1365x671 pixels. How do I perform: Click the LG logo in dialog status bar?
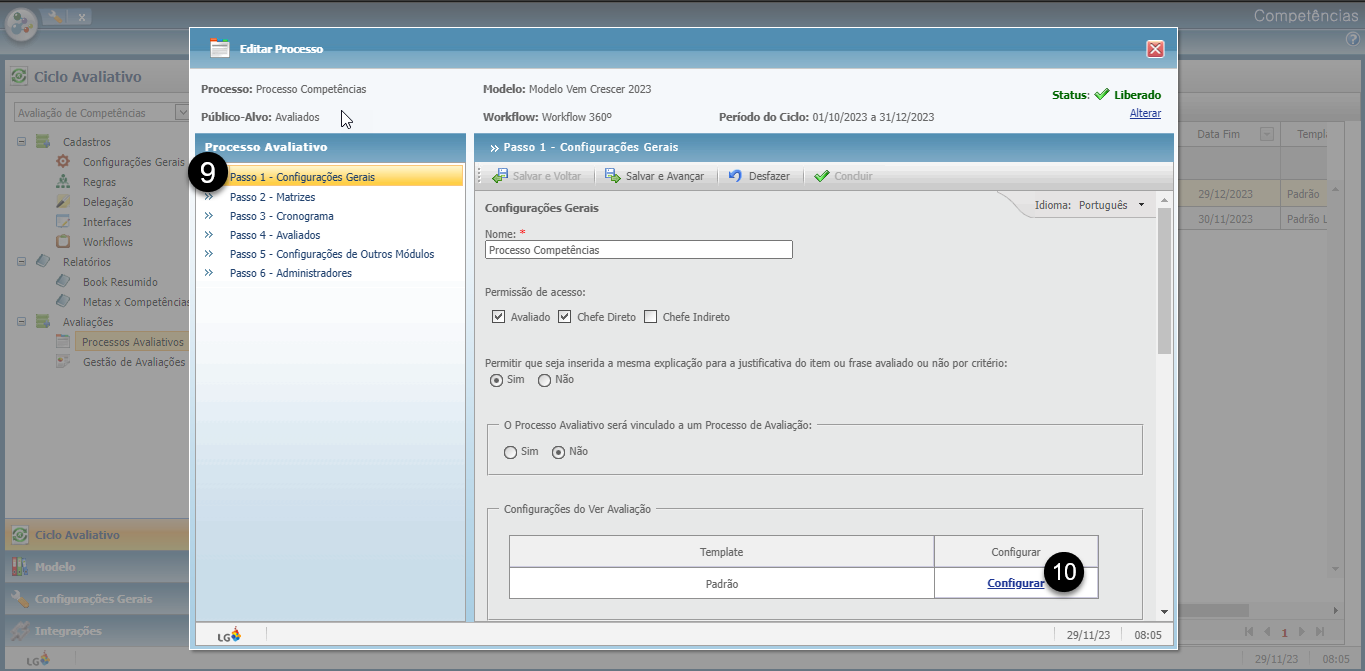[x=230, y=634]
